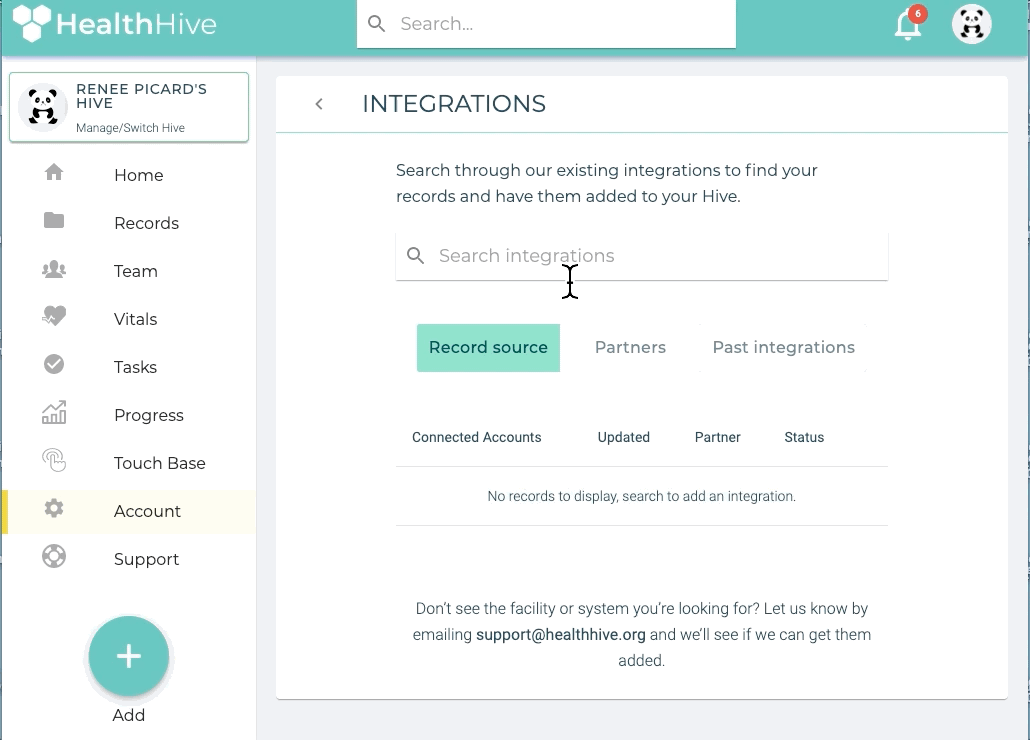This screenshot has width=1030, height=740.
Task: Click the Support lifebuoy icon
Action: (54, 557)
